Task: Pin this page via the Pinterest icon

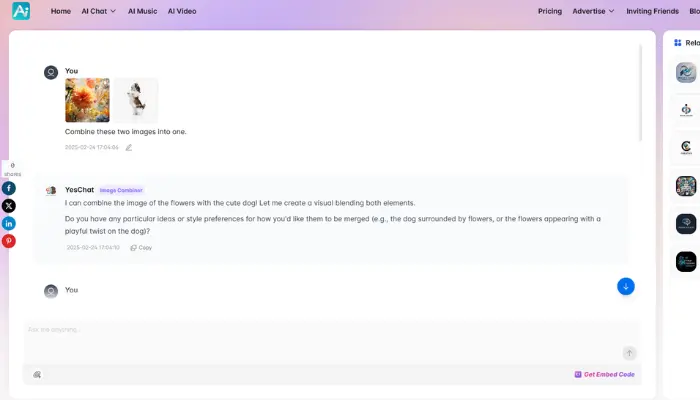Action: 8,241
